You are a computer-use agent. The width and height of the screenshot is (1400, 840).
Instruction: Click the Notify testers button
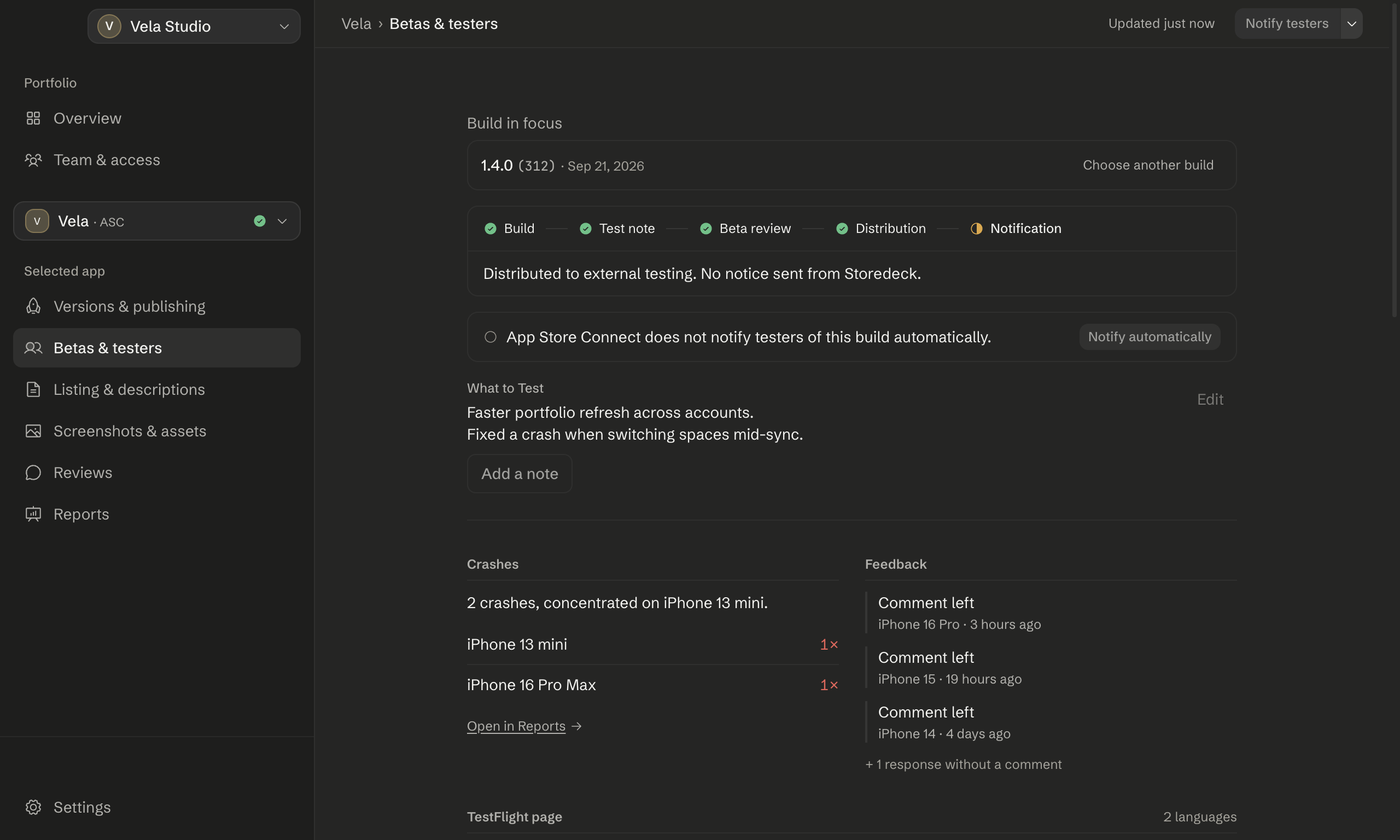[1287, 24]
